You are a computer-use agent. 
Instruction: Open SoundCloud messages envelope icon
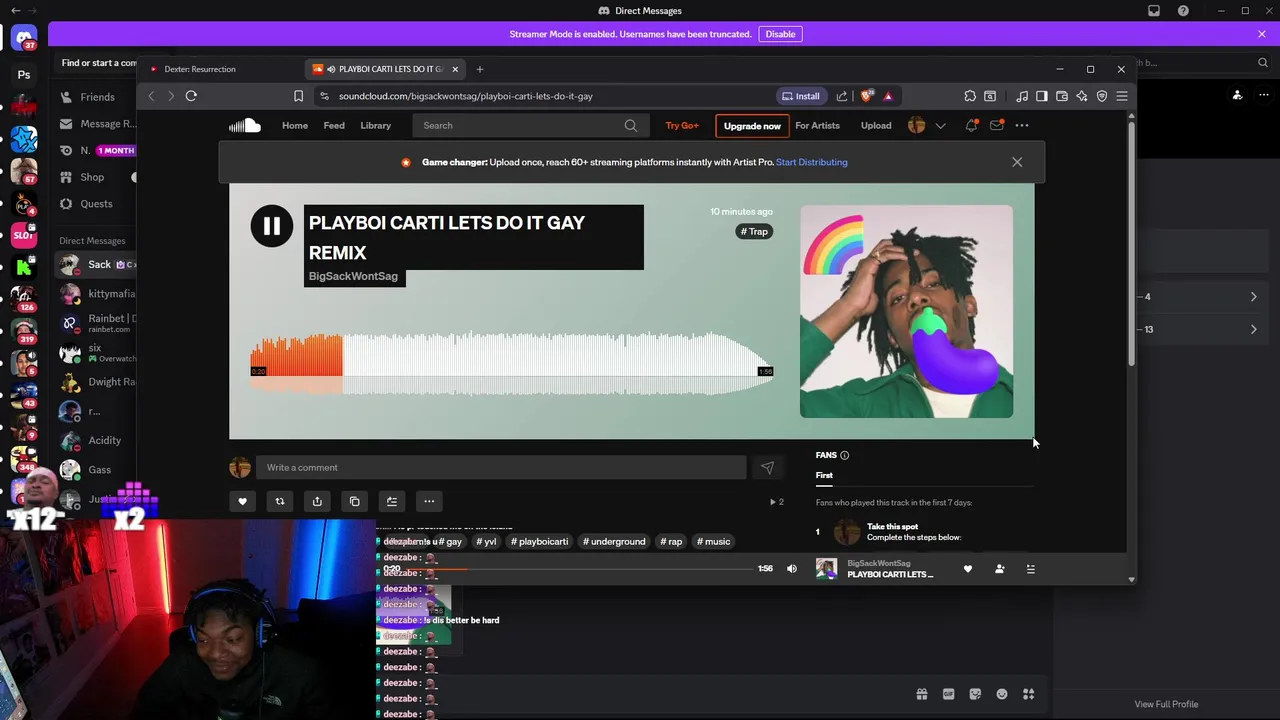pos(997,125)
